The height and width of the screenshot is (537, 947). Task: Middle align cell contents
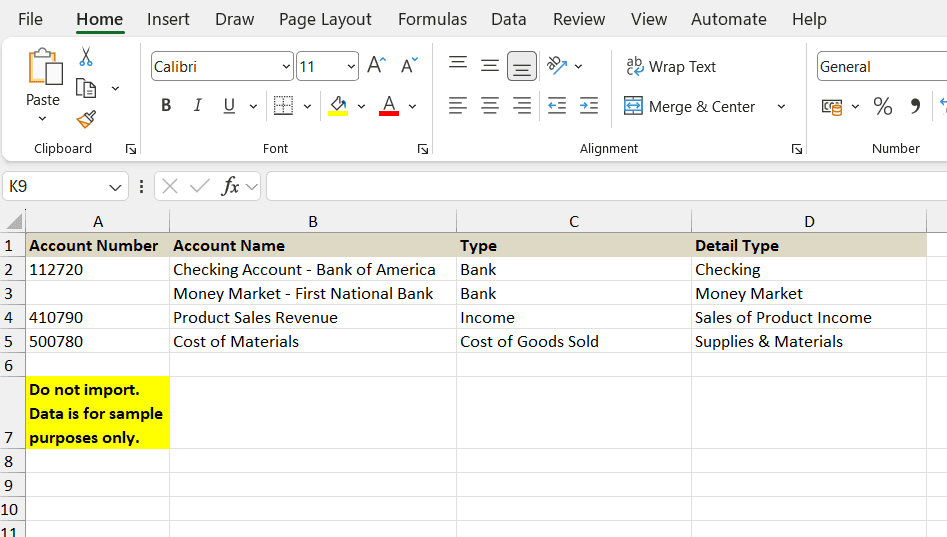[490, 65]
